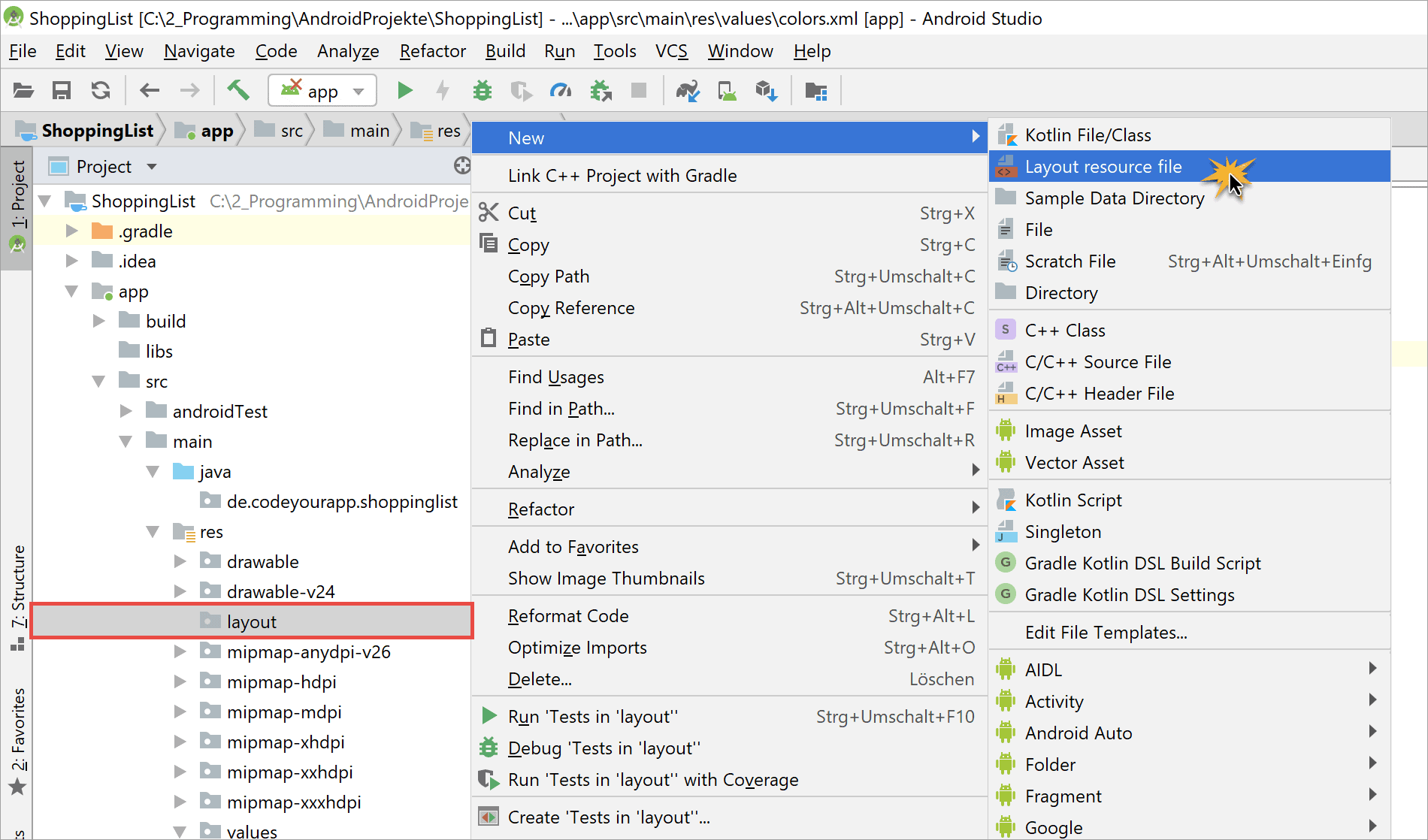Click the green Run app play icon
This screenshot has height=840, width=1428.
[x=405, y=91]
